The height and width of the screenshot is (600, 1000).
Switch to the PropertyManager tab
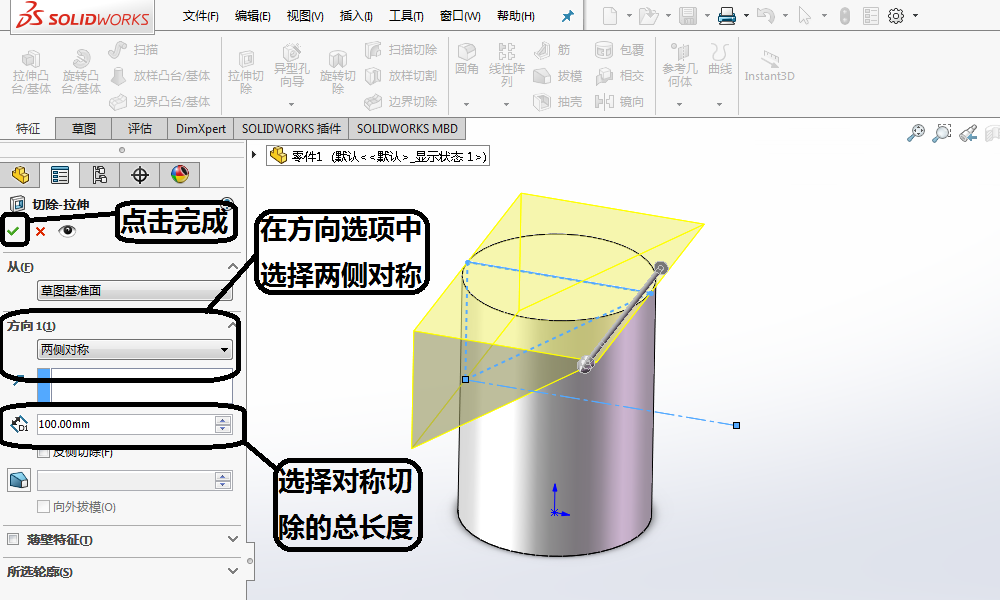point(60,175)
